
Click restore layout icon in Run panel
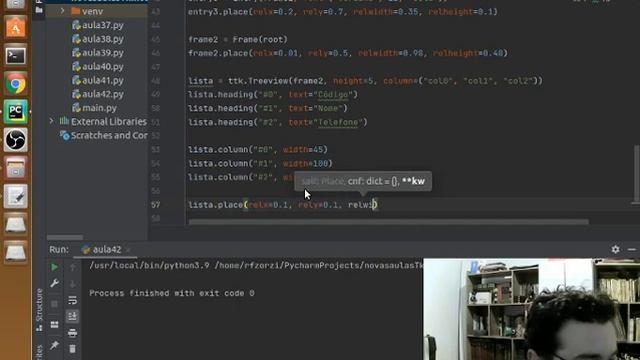pos(54,325)
